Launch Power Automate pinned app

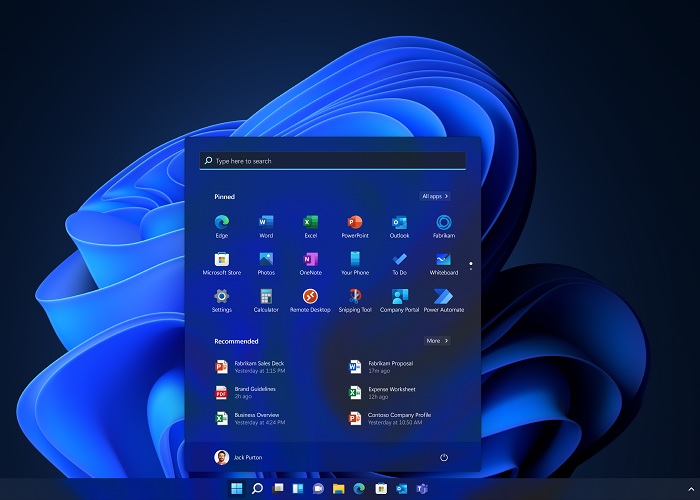(444, 301)
